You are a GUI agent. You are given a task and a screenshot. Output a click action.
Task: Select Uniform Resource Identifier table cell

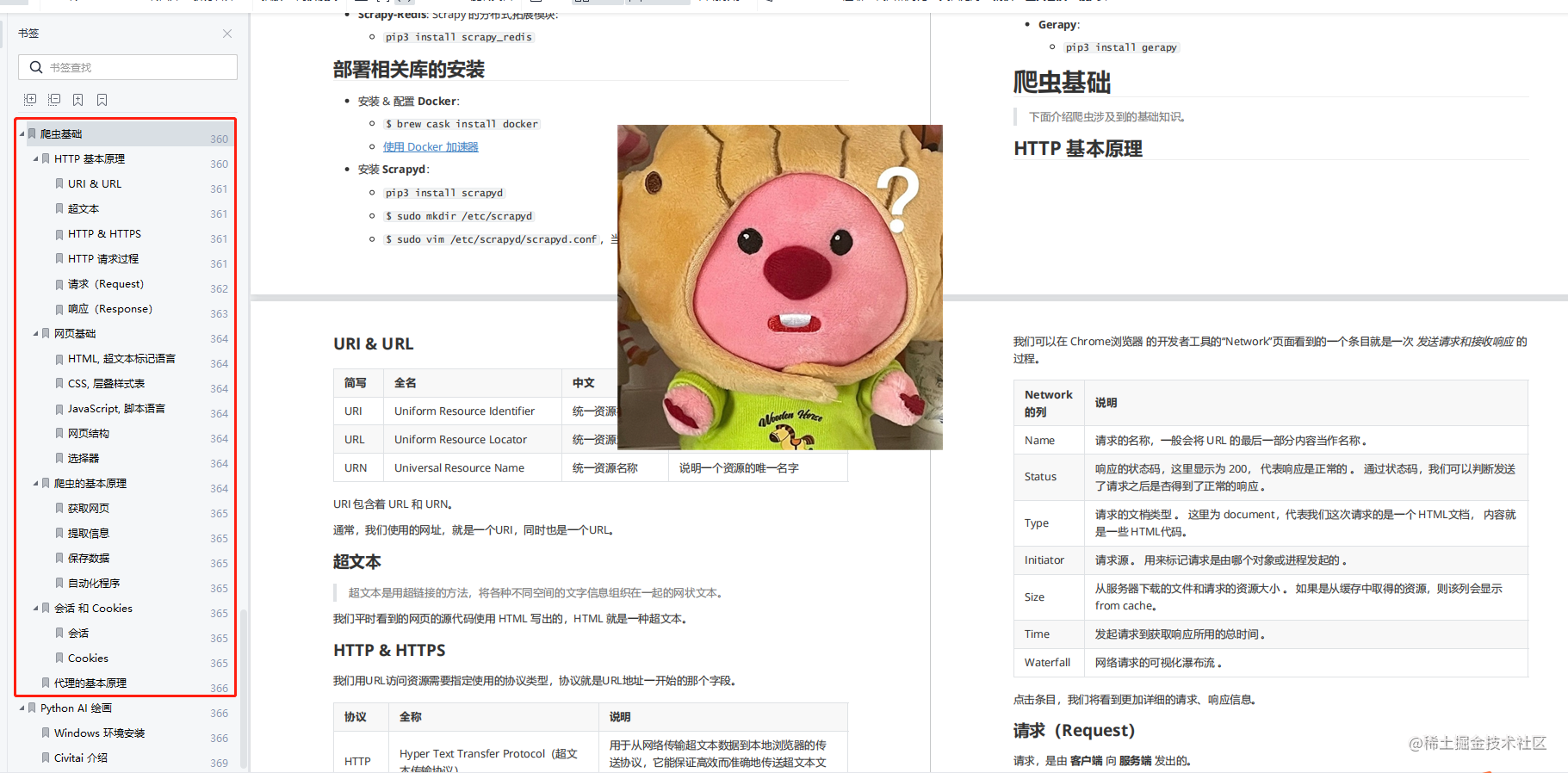473,411
